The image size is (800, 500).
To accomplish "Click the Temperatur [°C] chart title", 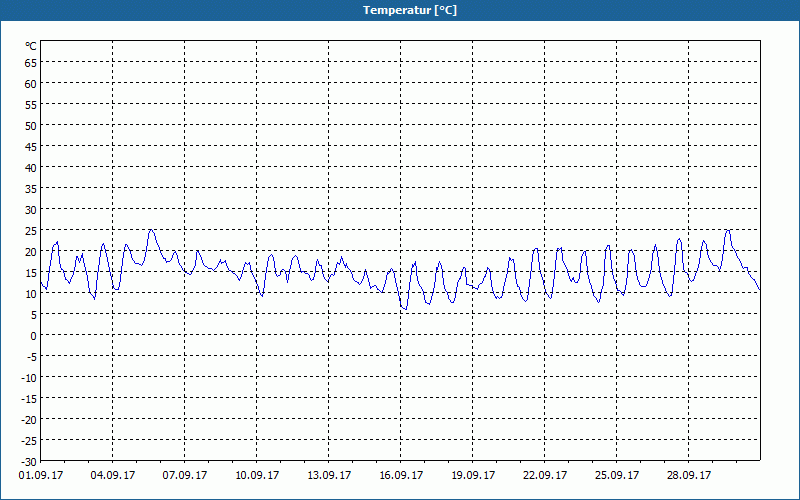I will (x=410, y=10).
